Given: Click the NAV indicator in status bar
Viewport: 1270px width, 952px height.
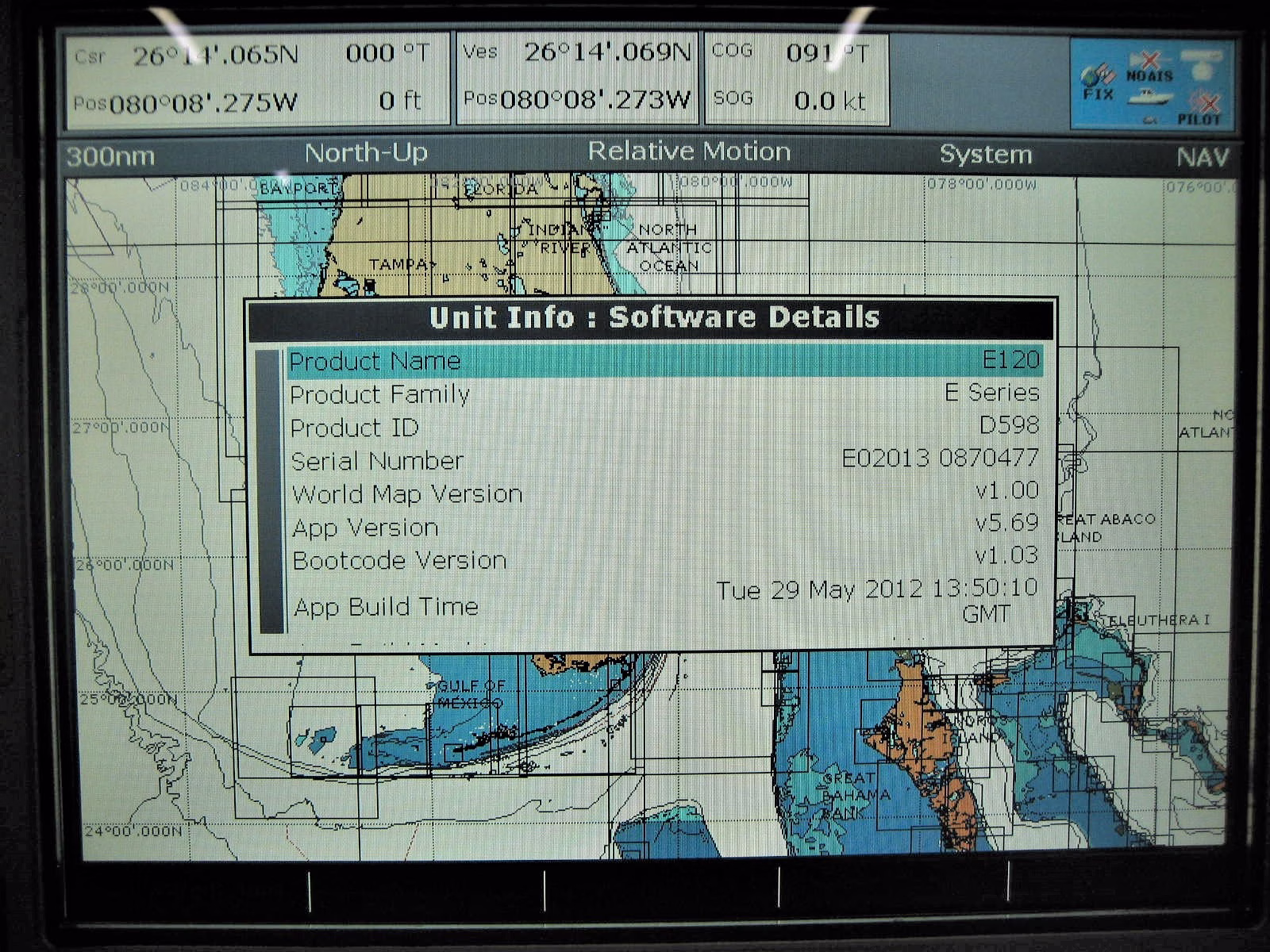Looking at the screenshot, I should tap(1202, 157).
